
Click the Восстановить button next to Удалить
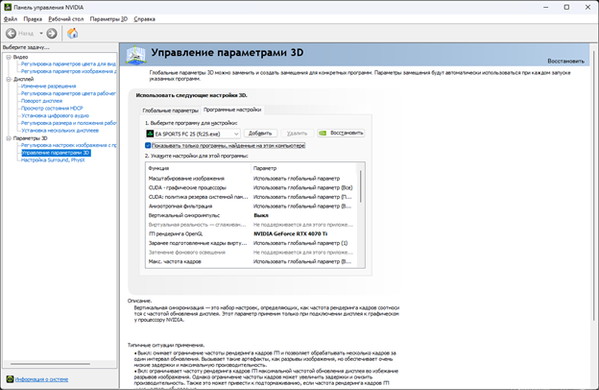tap(341, 133)
